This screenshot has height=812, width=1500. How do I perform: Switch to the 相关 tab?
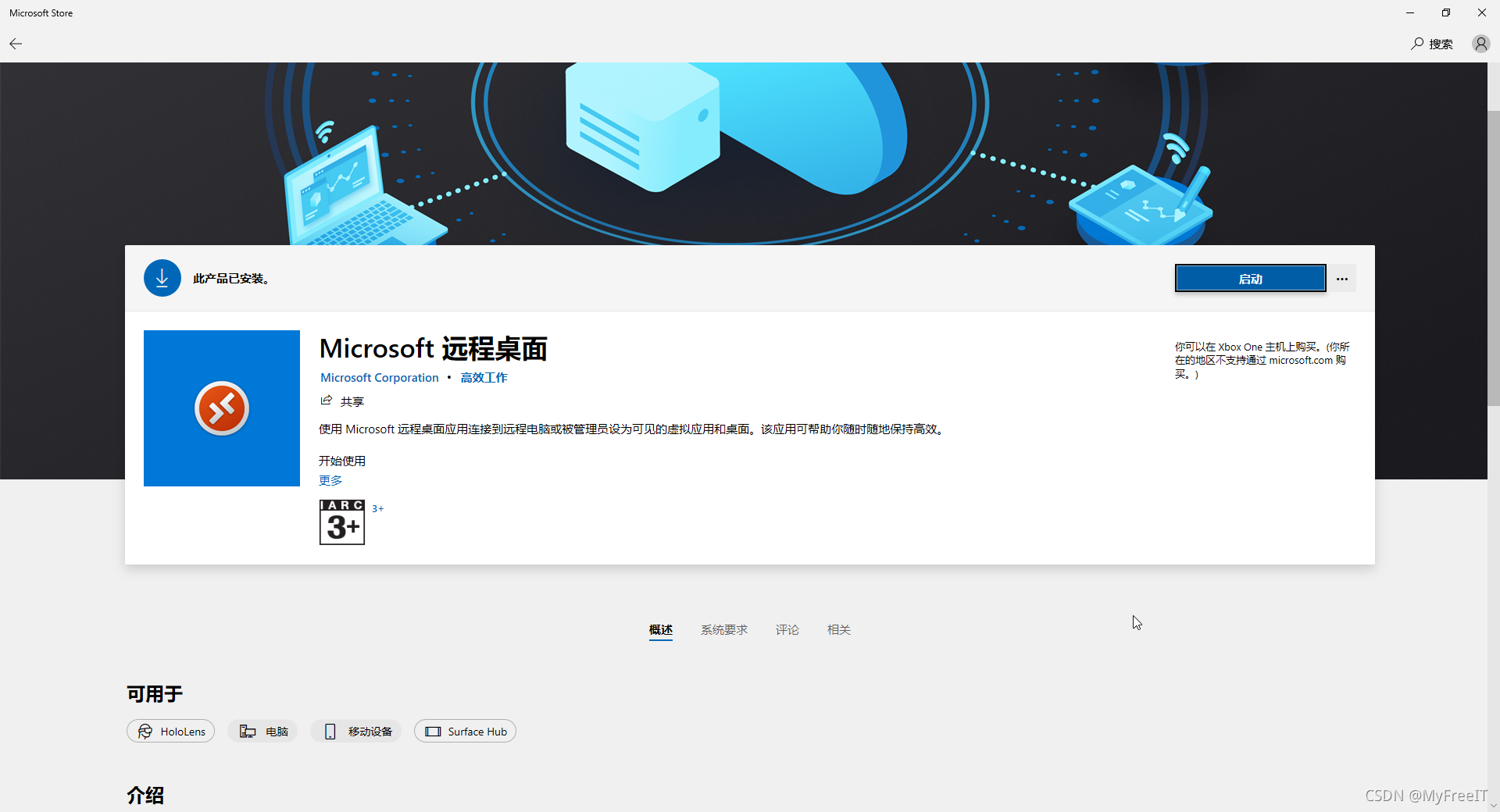click(x=839, y=630)
